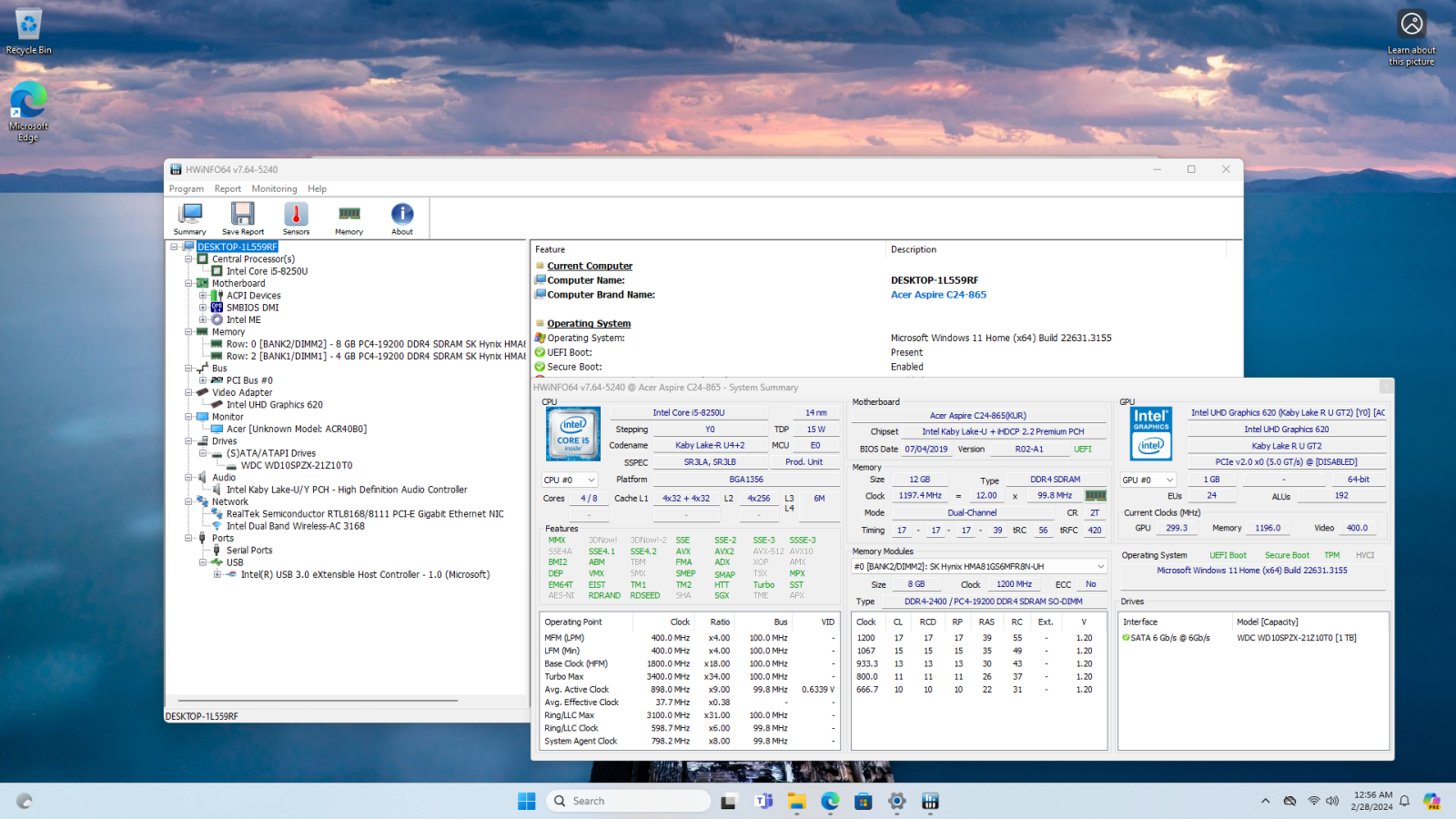Click the Intel Graphics GPU logo
Image resolution: width=1456 pixels, height=819 pixels.
click(x=1151, y=433)
